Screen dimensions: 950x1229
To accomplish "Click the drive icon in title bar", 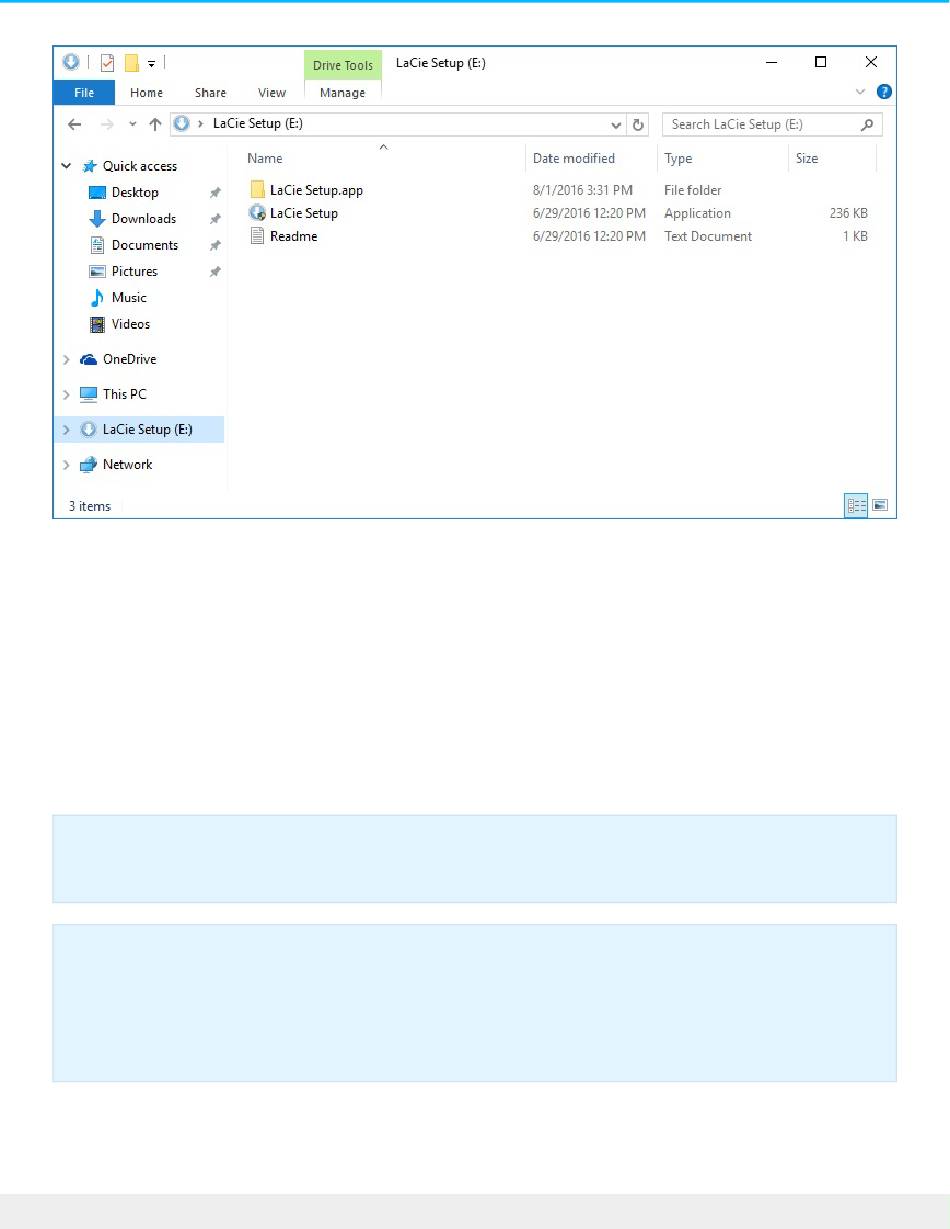I will click(x=70, y=62).
